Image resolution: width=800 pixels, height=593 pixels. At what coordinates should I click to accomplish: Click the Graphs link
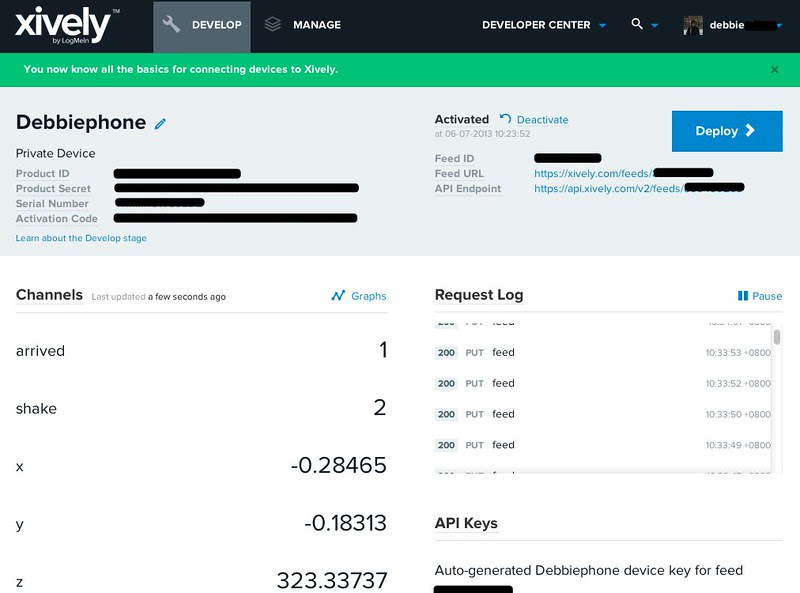tap(368, 296)
